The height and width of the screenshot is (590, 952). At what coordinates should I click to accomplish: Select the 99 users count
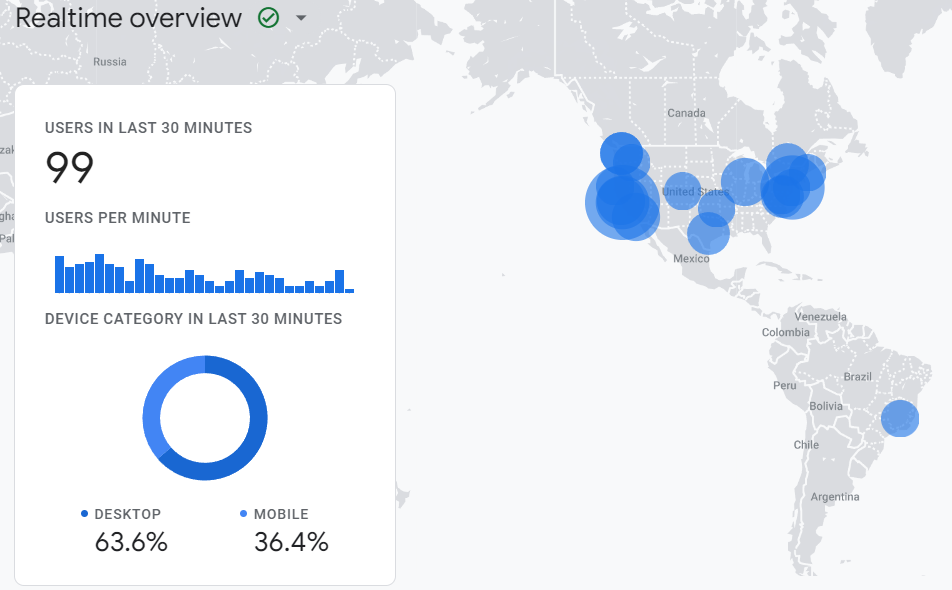pyautogui.click(x=70, y=168)
